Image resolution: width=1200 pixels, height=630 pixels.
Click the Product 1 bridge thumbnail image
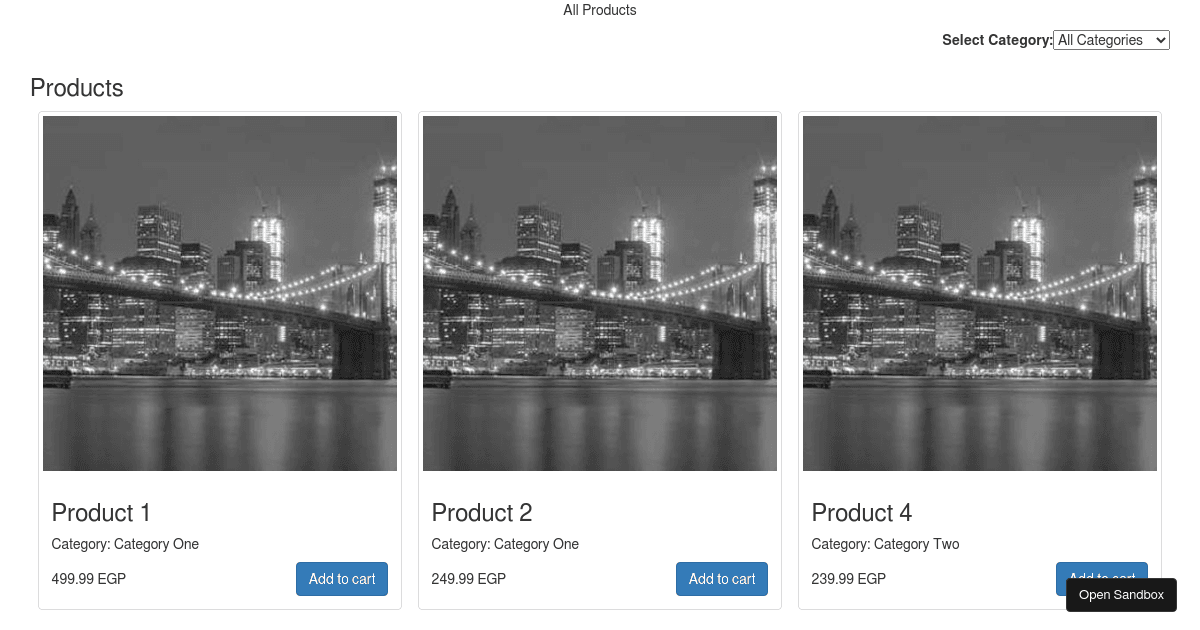(219, 293)
